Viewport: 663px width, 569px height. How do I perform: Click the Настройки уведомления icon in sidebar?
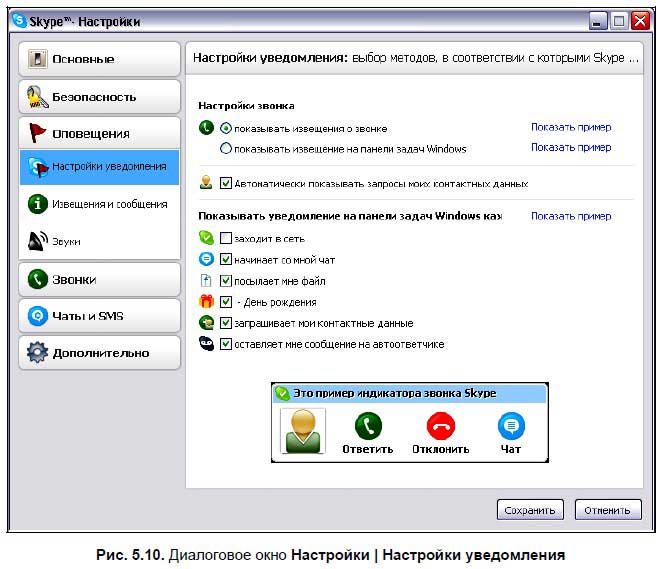coord(38,167)
